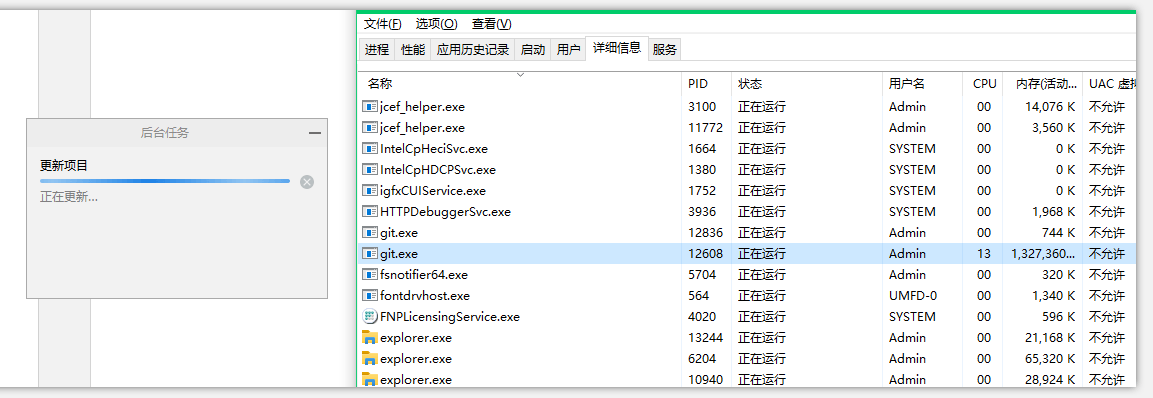Minimize the 后台任务 dialog

315,133
